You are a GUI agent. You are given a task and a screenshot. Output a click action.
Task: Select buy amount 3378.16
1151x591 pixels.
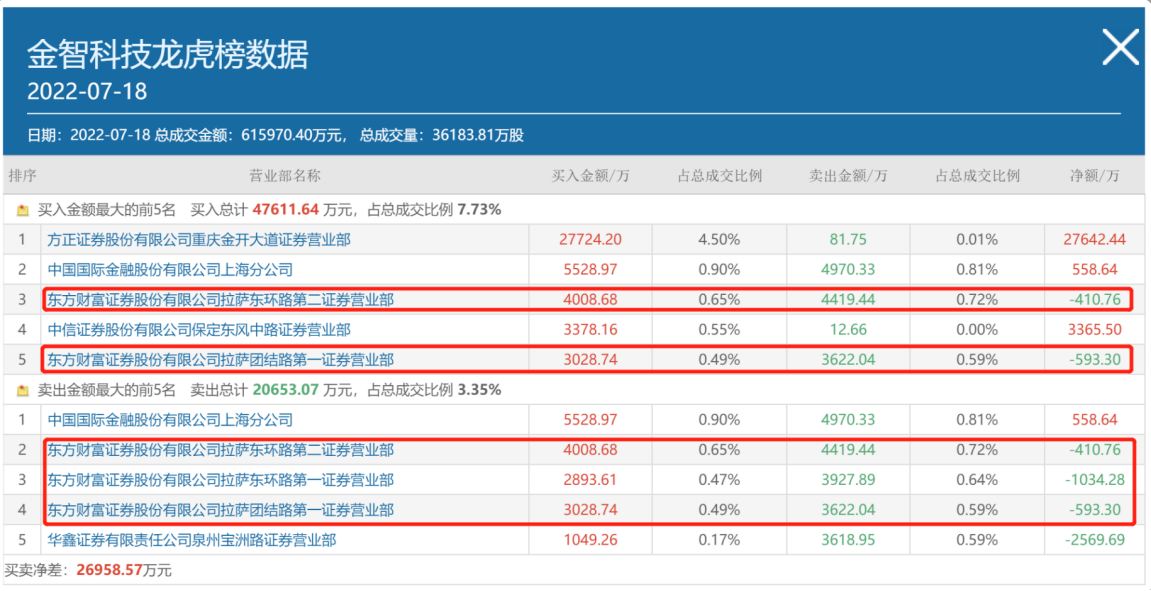[590, 330]
